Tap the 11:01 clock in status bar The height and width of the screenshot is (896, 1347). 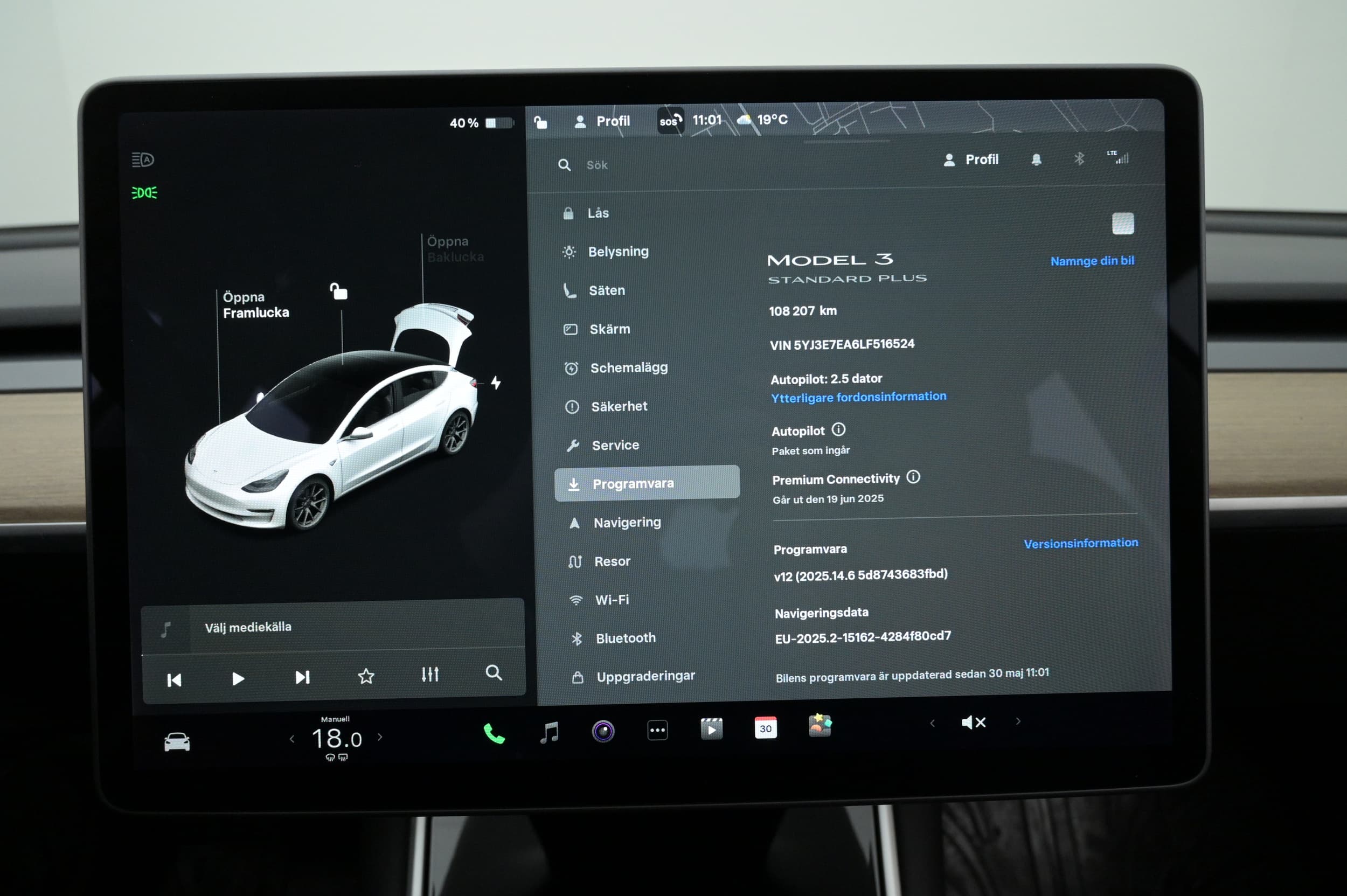[707, 120]
